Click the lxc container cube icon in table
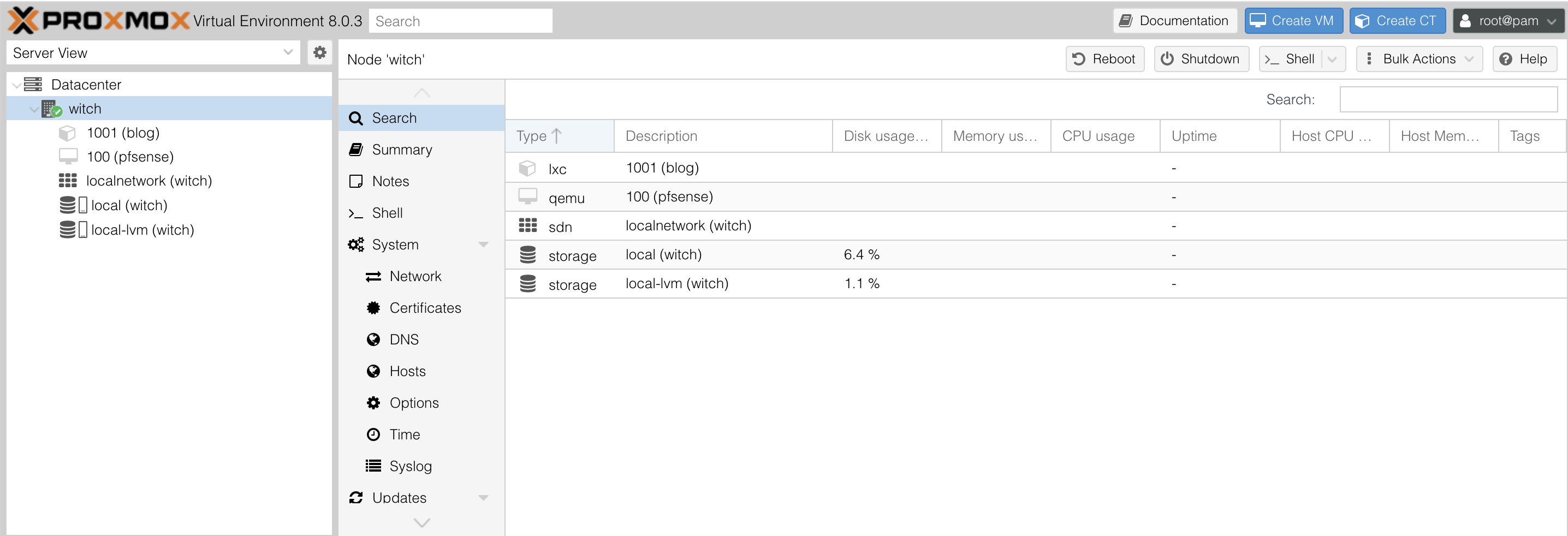1568x536 pixels. tap(527, 169)
